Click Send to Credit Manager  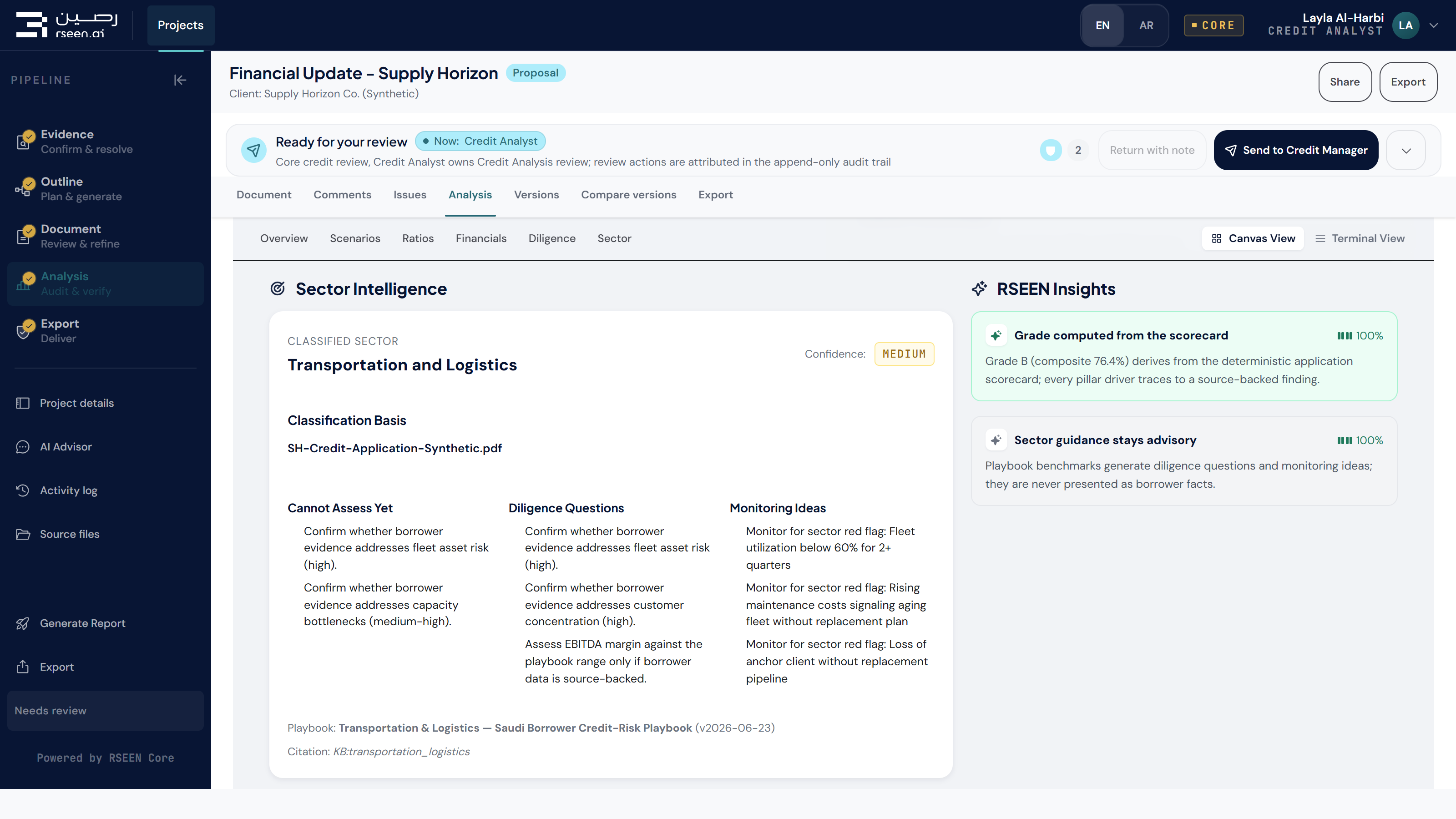tap(1295, 150)
